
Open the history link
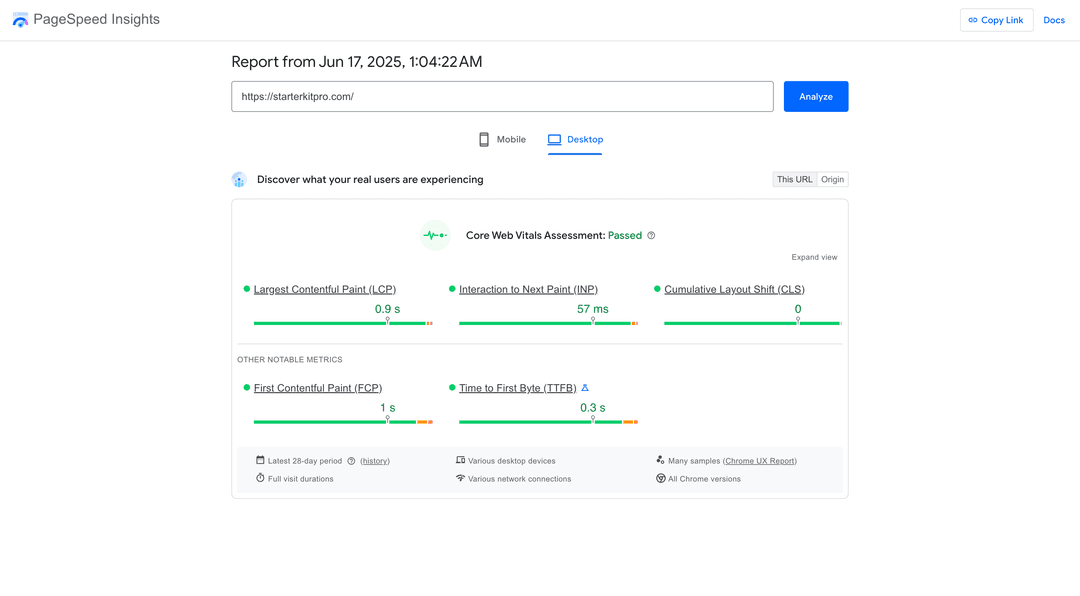(x=375, y=461)
